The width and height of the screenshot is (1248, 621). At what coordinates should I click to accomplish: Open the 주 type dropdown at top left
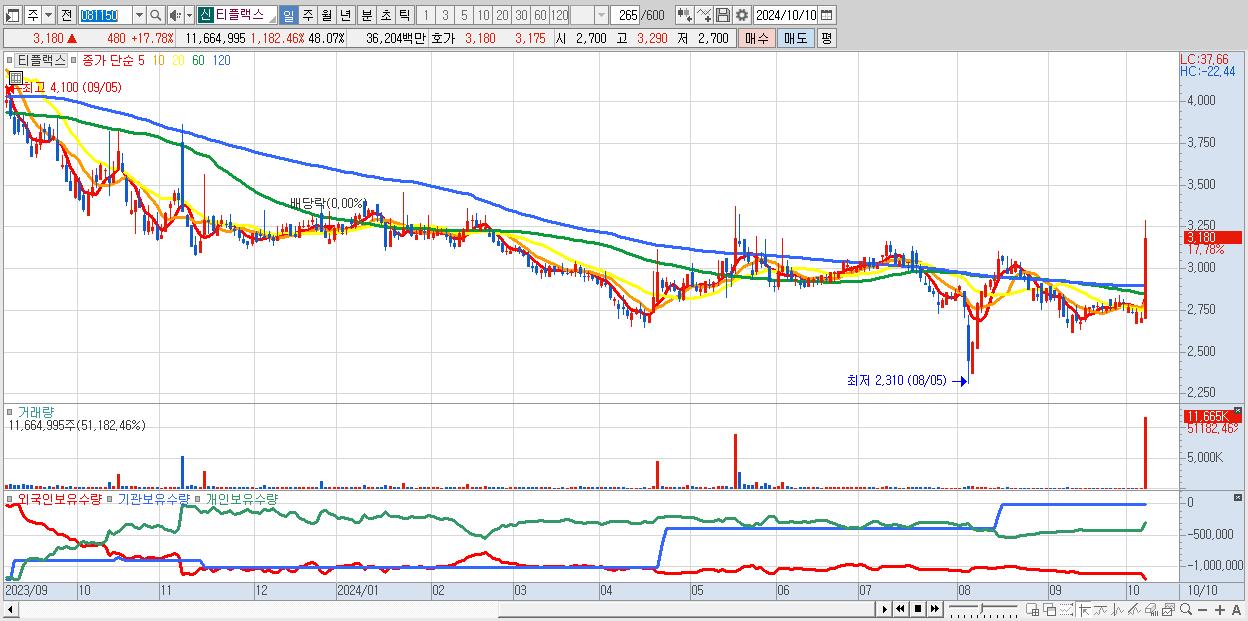[x=49, y=15]
